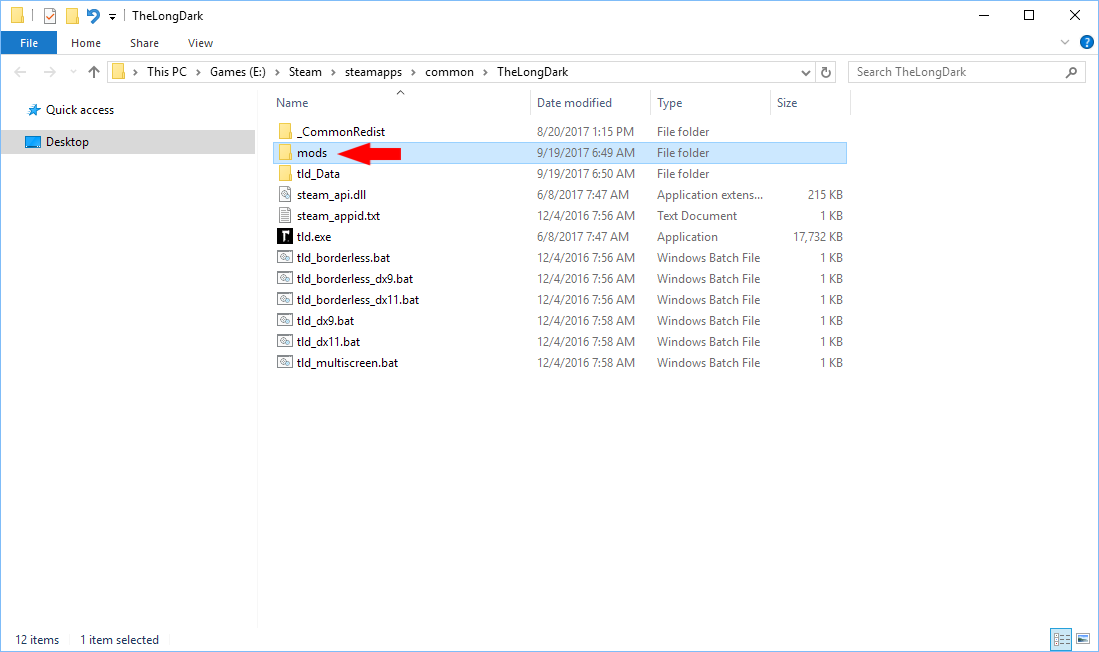Click the Properties quick access toolbar icon
This screenshot has width=1099, height=652.
point(50,15)
